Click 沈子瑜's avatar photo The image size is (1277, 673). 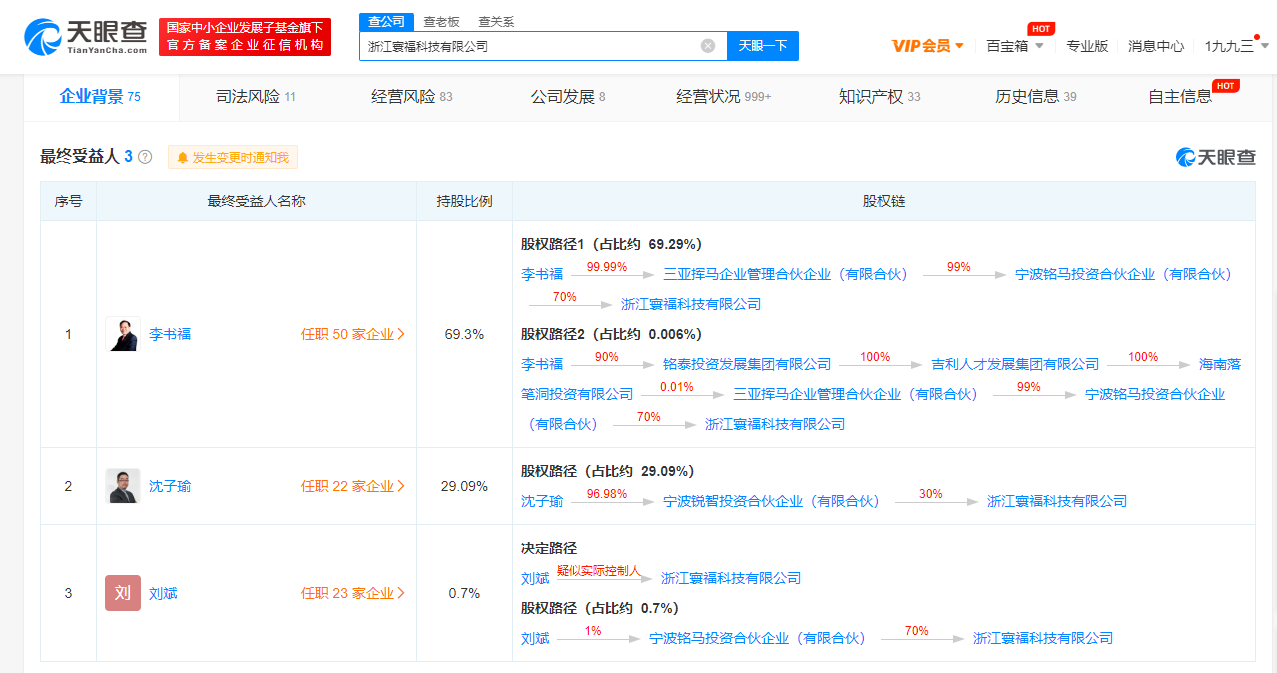122,486
